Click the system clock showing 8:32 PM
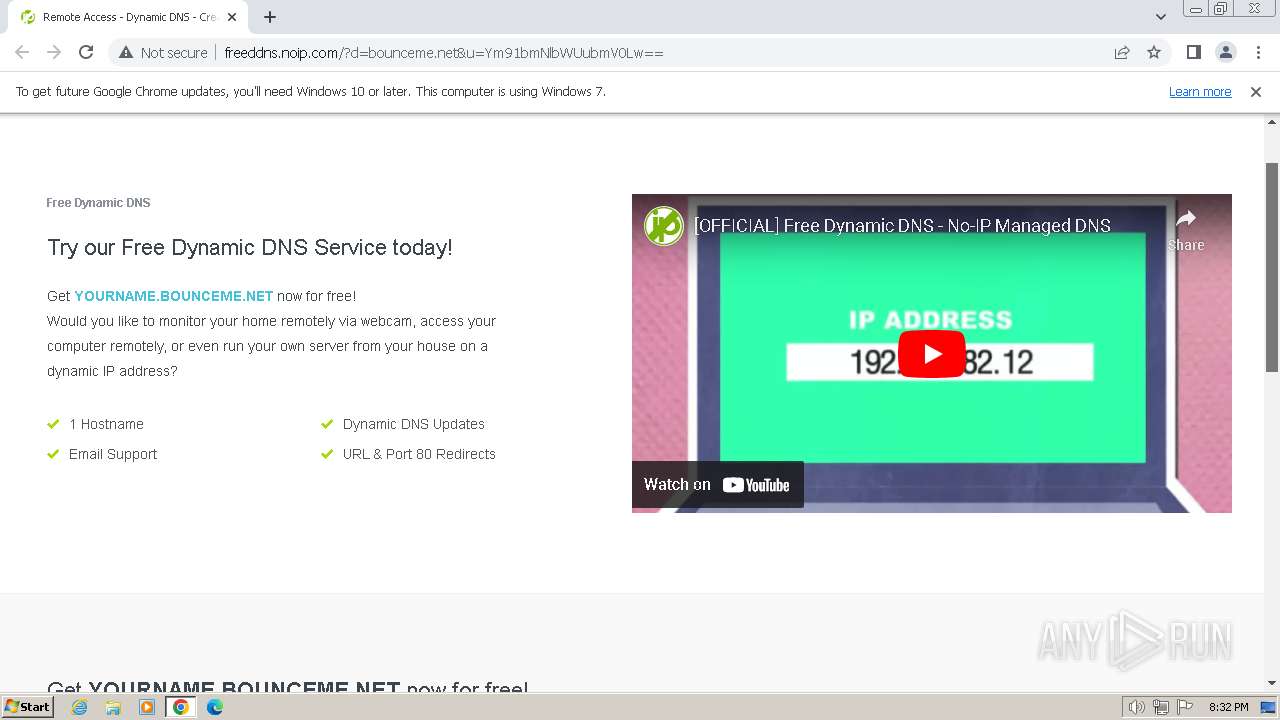The height and width of the screenshot is (720, 1280). pyautogui.click(x=1228, y=707)
